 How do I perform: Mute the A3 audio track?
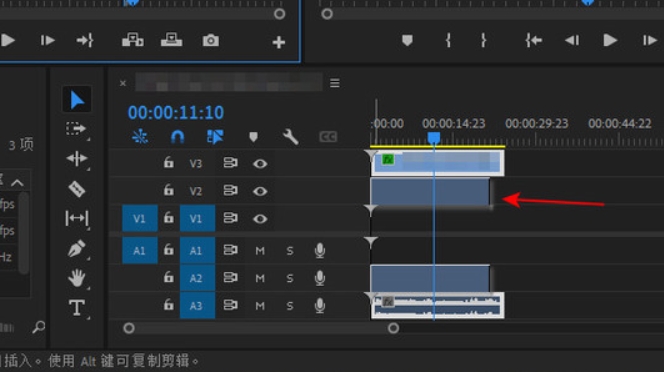click(260, 306)
